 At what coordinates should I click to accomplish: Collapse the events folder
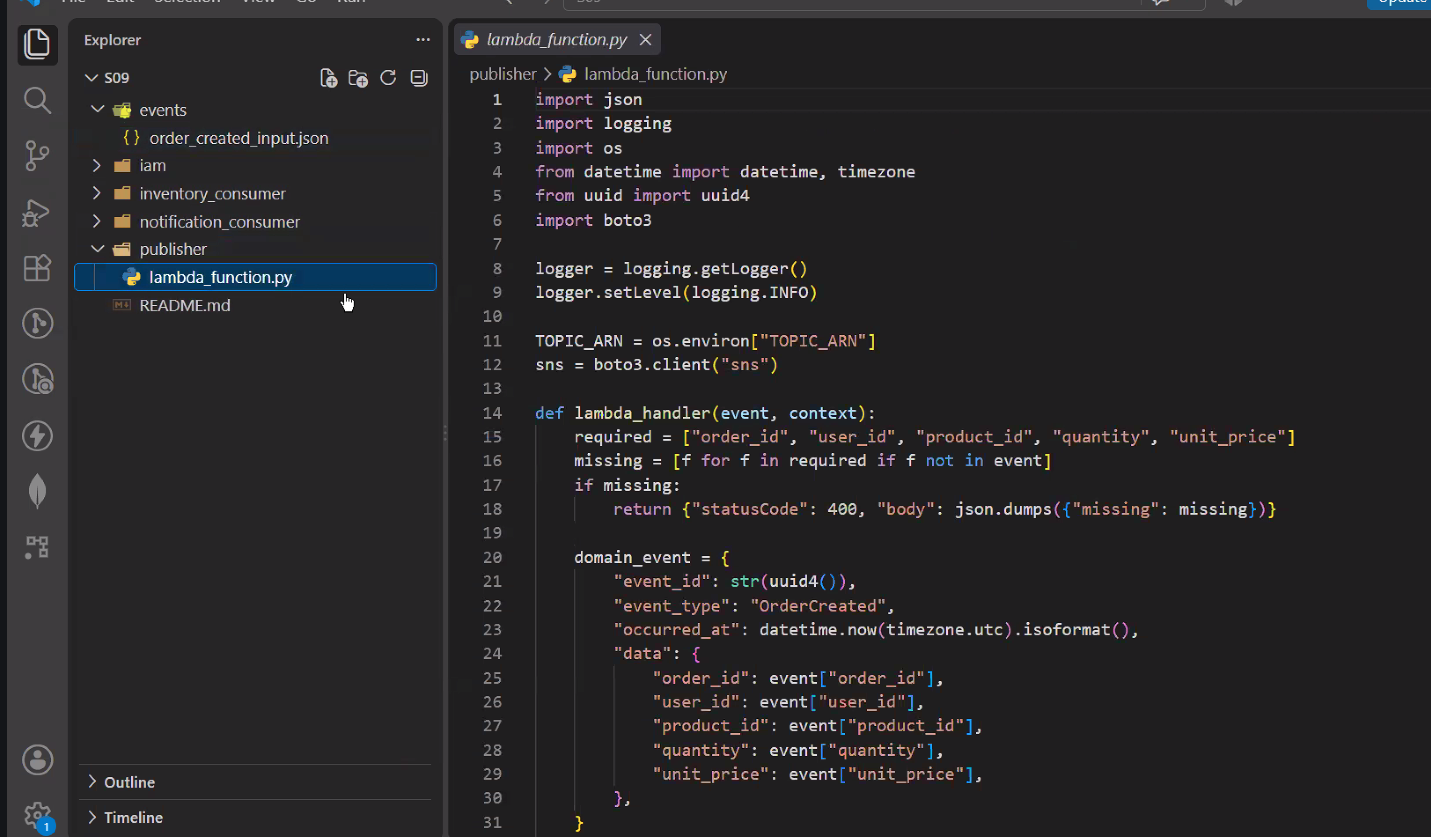click(x=97, y=110)
